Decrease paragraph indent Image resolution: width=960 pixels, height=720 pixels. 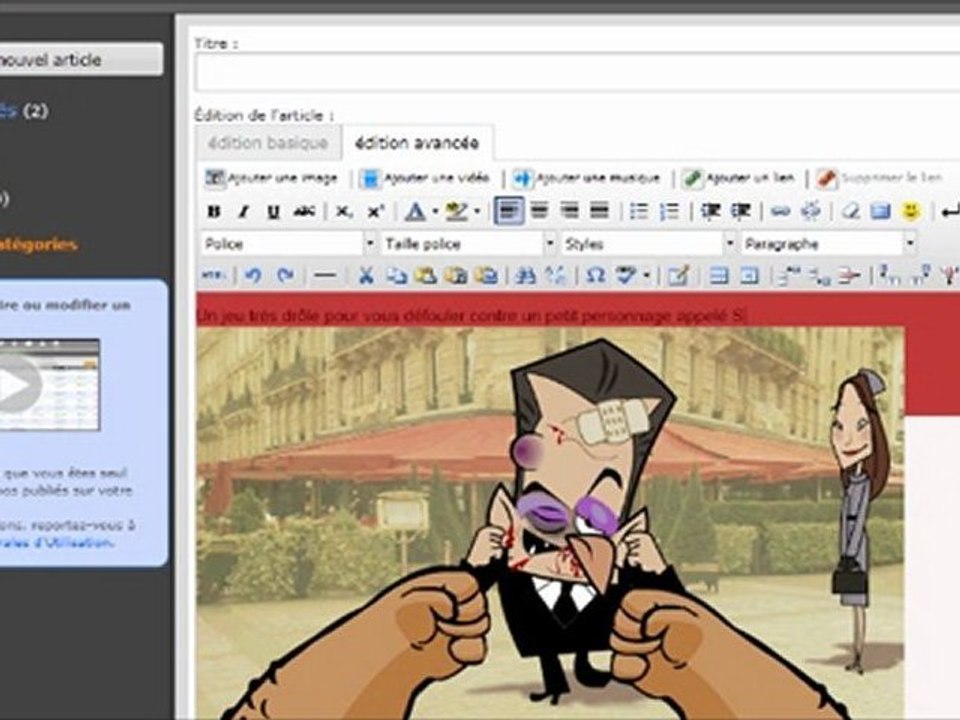710,211
